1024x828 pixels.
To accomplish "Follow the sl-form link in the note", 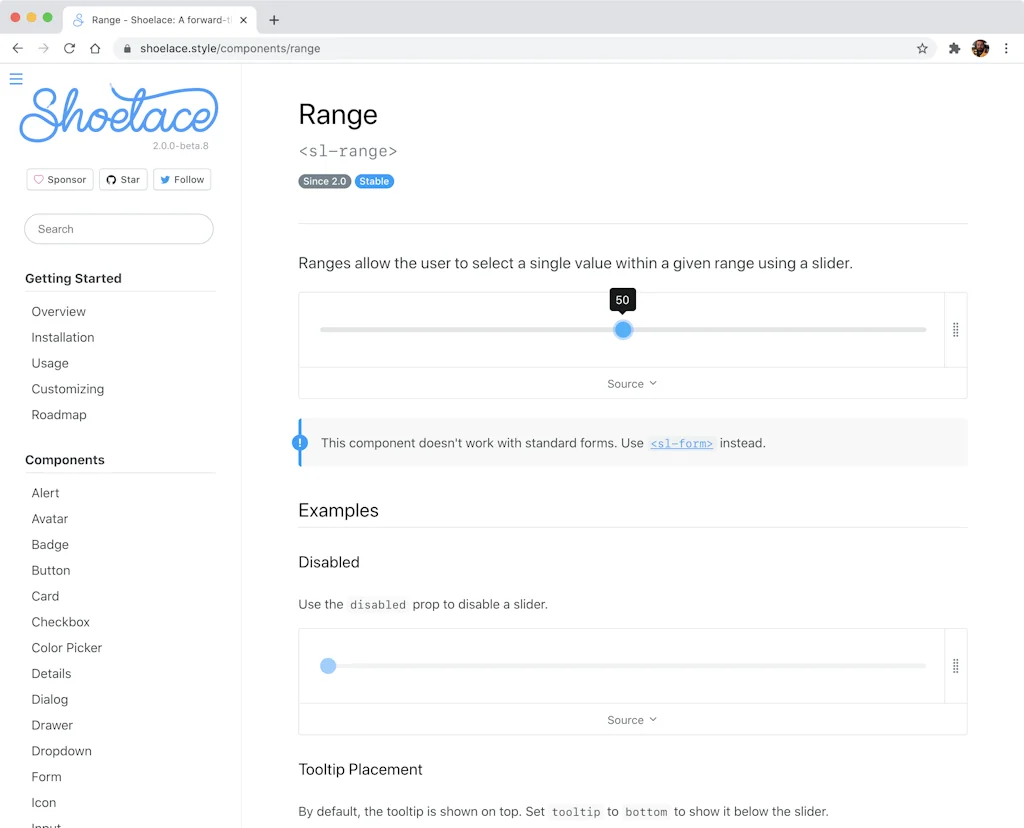I will tap(681, 443).
